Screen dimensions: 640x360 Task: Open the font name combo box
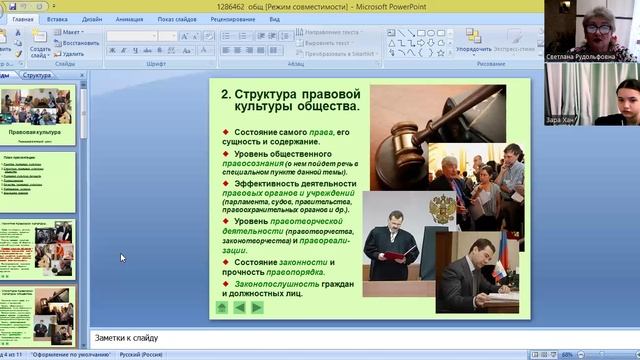coord(132,36)
